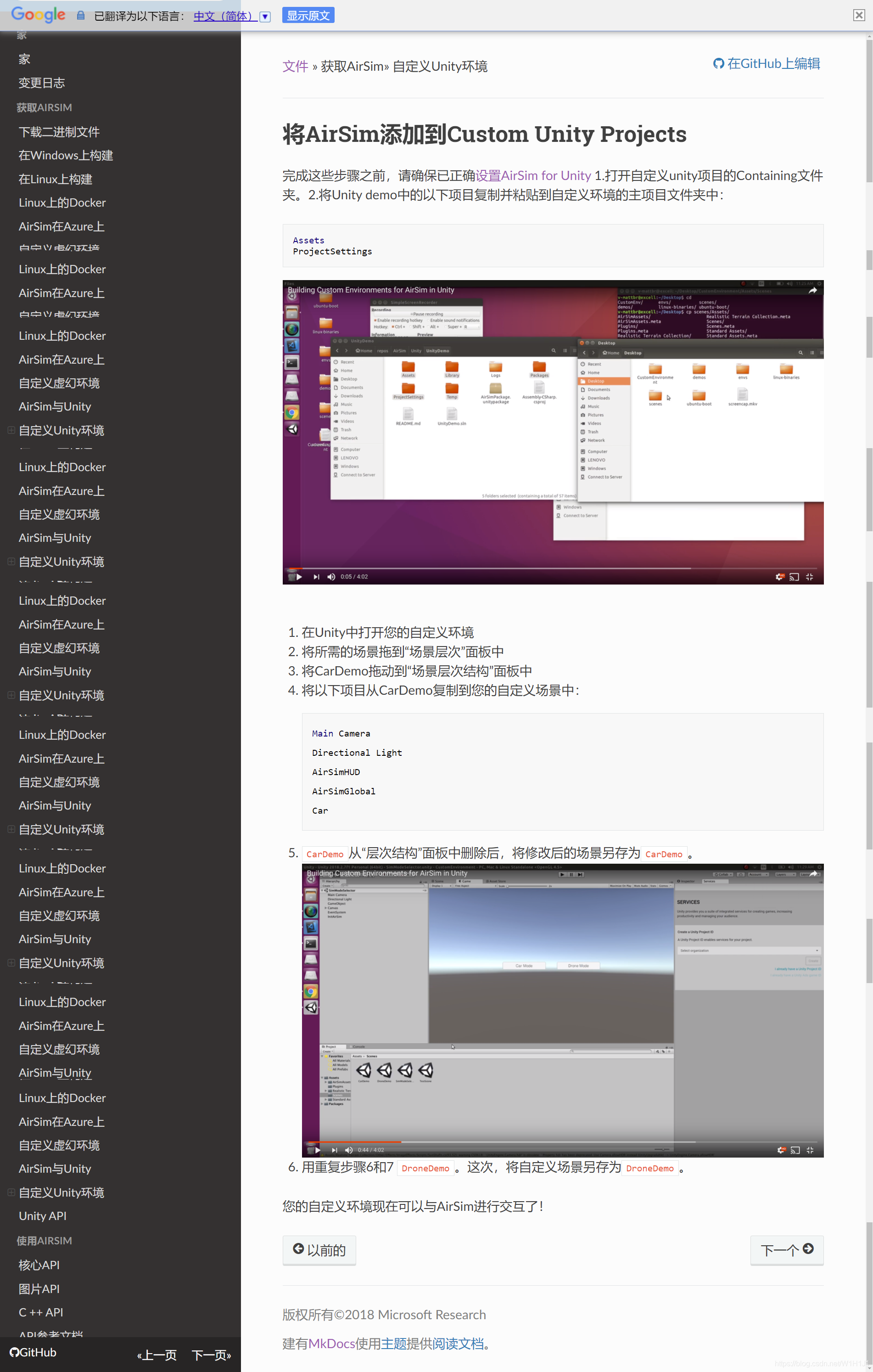Screen dimensions: 873x1372
Task: Open 核心API in the sidebar
Action: coord(39,1265)
